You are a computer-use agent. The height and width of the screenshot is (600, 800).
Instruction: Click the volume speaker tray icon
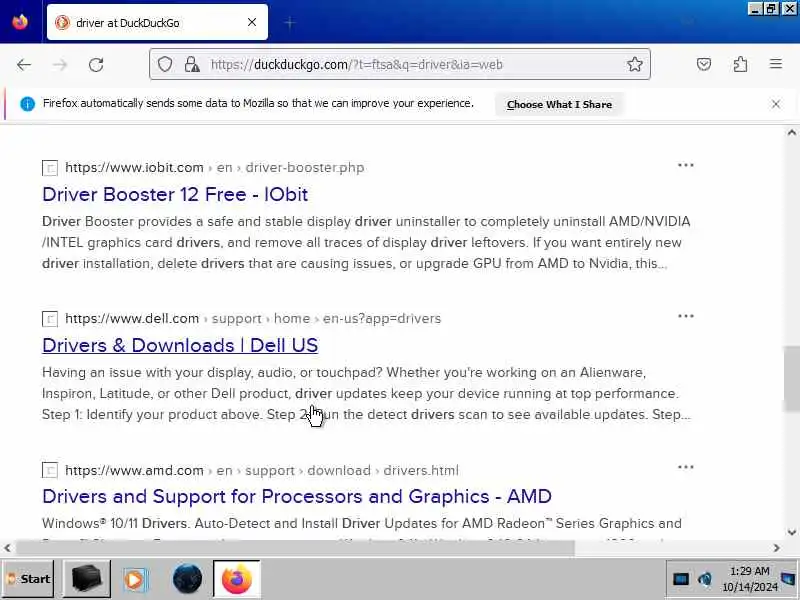pyautogui.click(x=705, y=579)
